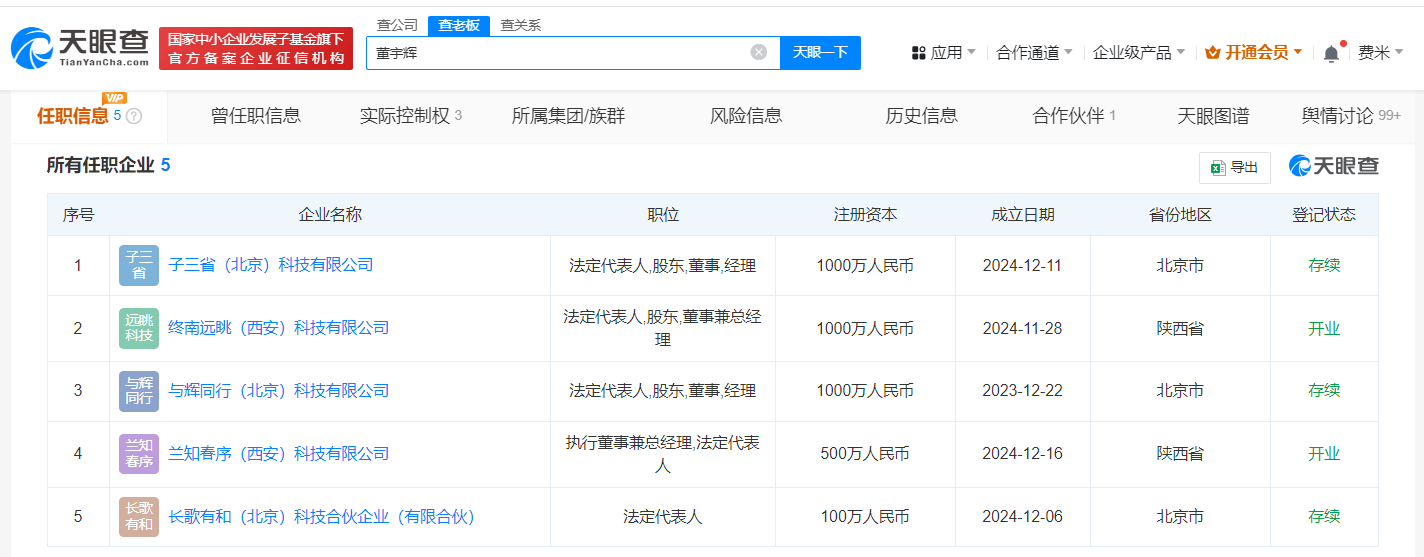Open 与辉同行（北京）科技有限公司 link
The image size is (1424, 557).
[279, 391]
